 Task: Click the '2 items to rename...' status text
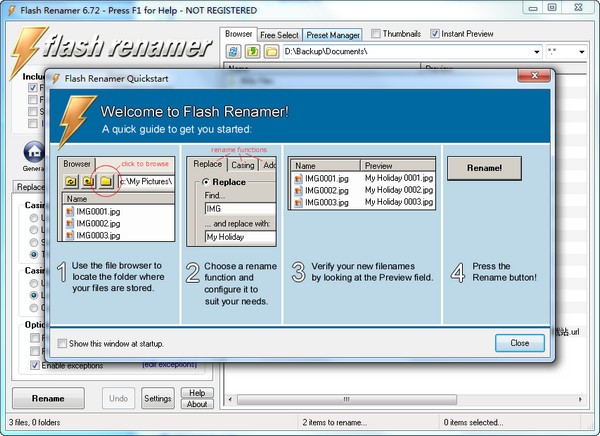[x=334, y=422]
